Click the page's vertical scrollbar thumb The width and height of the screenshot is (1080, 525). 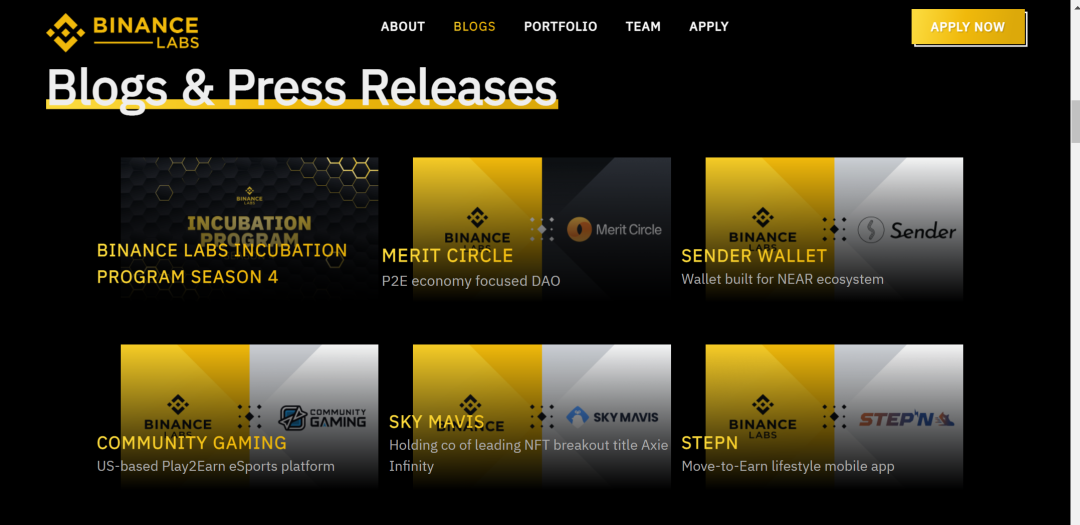pyautogui.click(x=1075, y=121)
